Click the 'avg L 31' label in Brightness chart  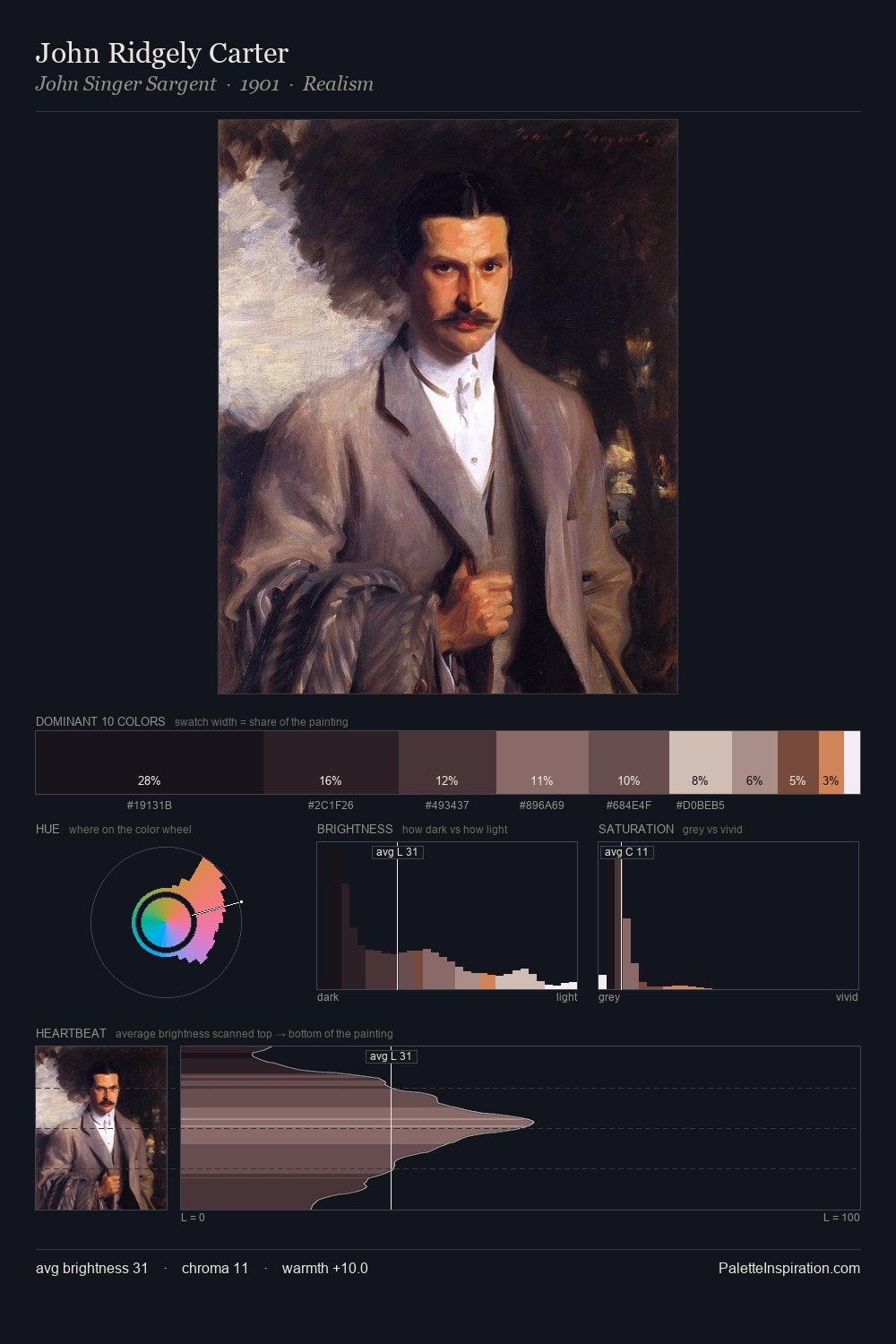click(x=397, y=852)
